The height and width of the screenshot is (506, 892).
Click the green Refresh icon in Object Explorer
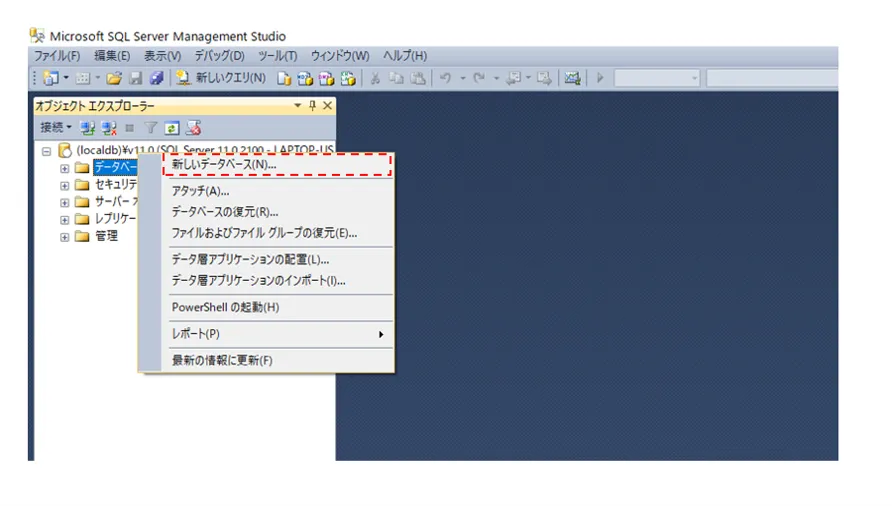[x=172, y=128]
